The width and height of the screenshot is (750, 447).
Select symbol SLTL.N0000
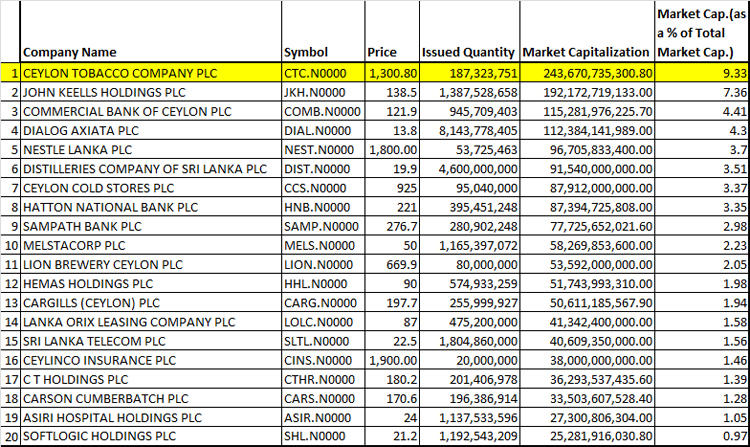[323, 341]
